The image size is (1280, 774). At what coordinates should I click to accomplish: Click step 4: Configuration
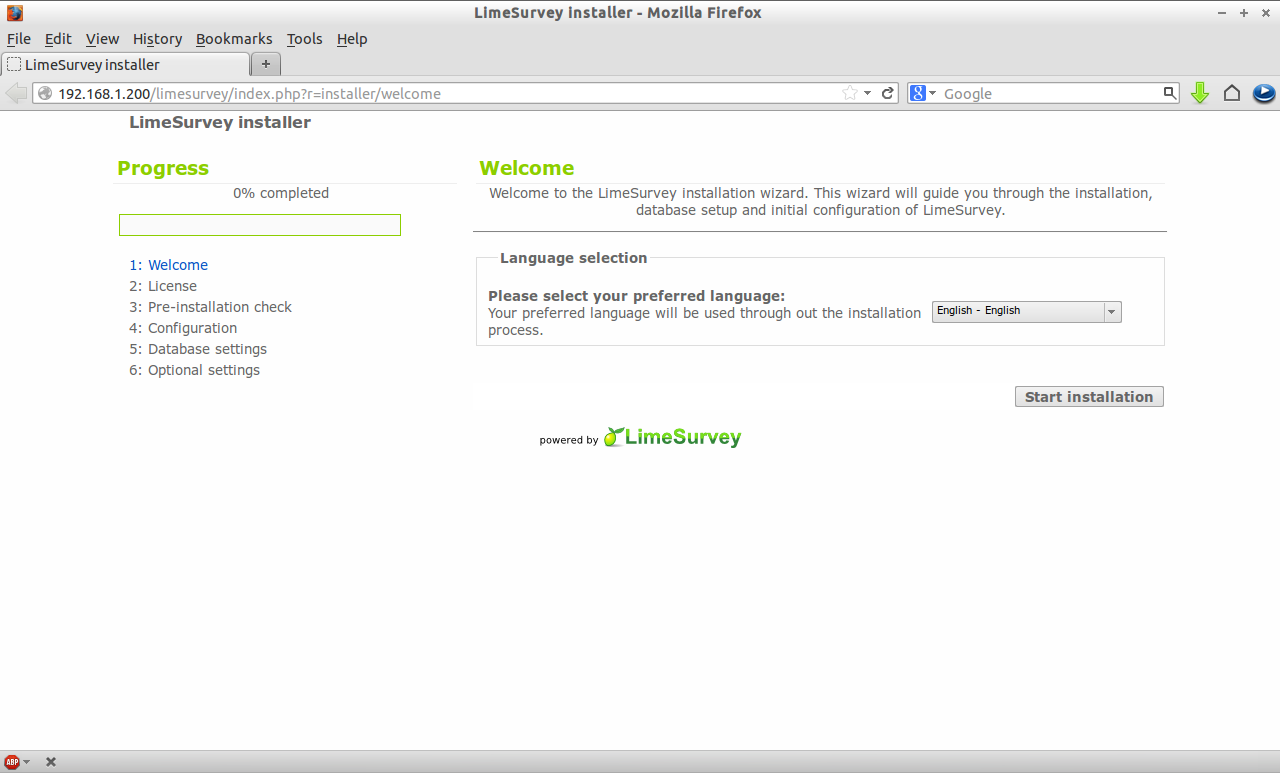(183, 328)
